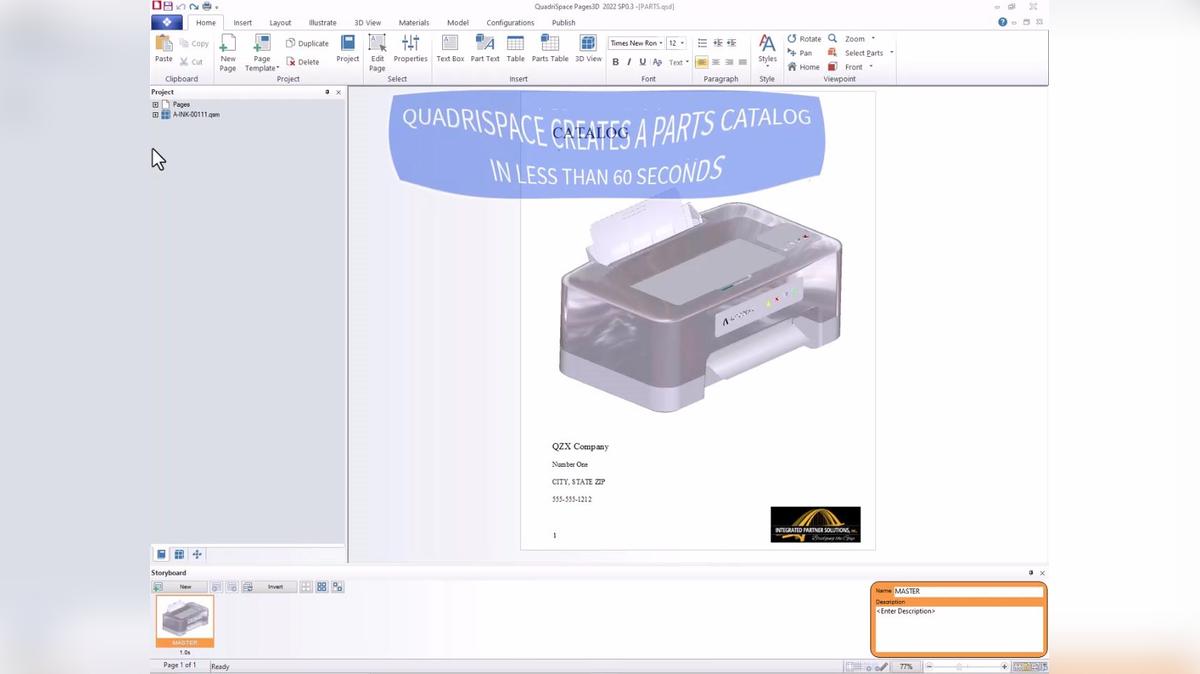Select the Pan viewpoint tool
This screenshot has height=674, width=1200.
pyautogui.click(x=800, y=53)
